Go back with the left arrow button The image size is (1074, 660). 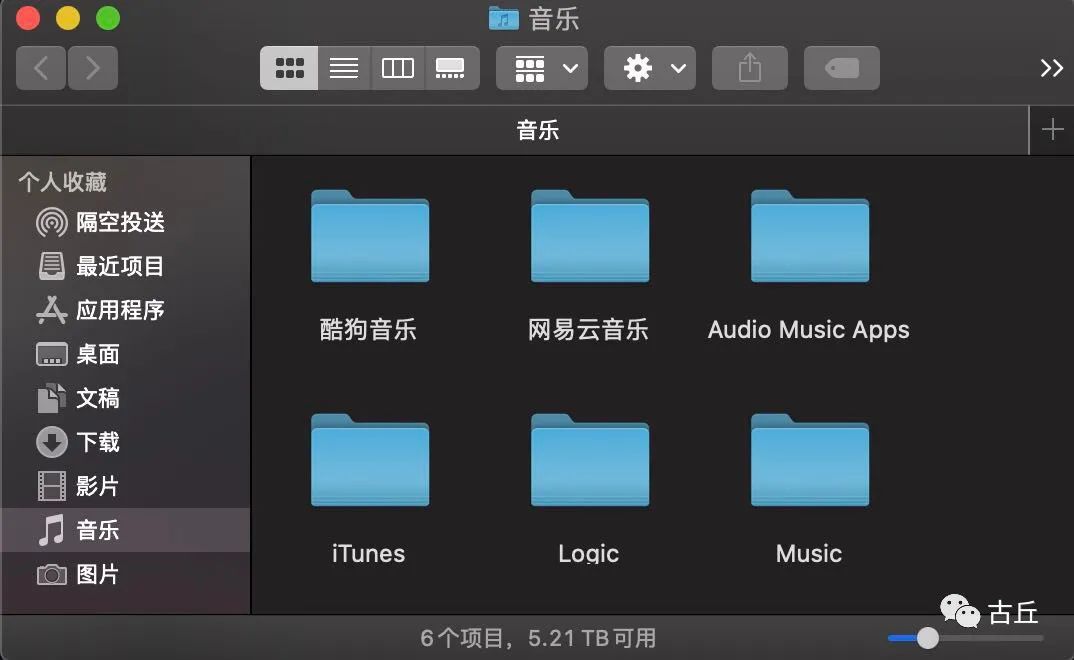41,68
